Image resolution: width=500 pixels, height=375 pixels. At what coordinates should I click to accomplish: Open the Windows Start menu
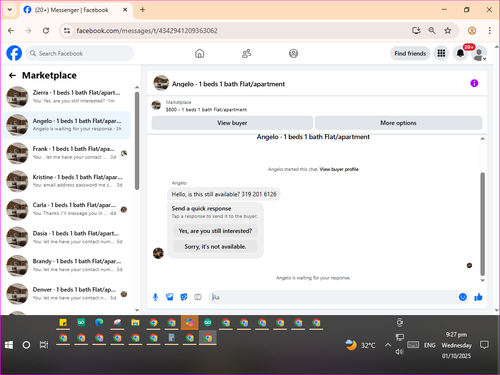[9, 345]
